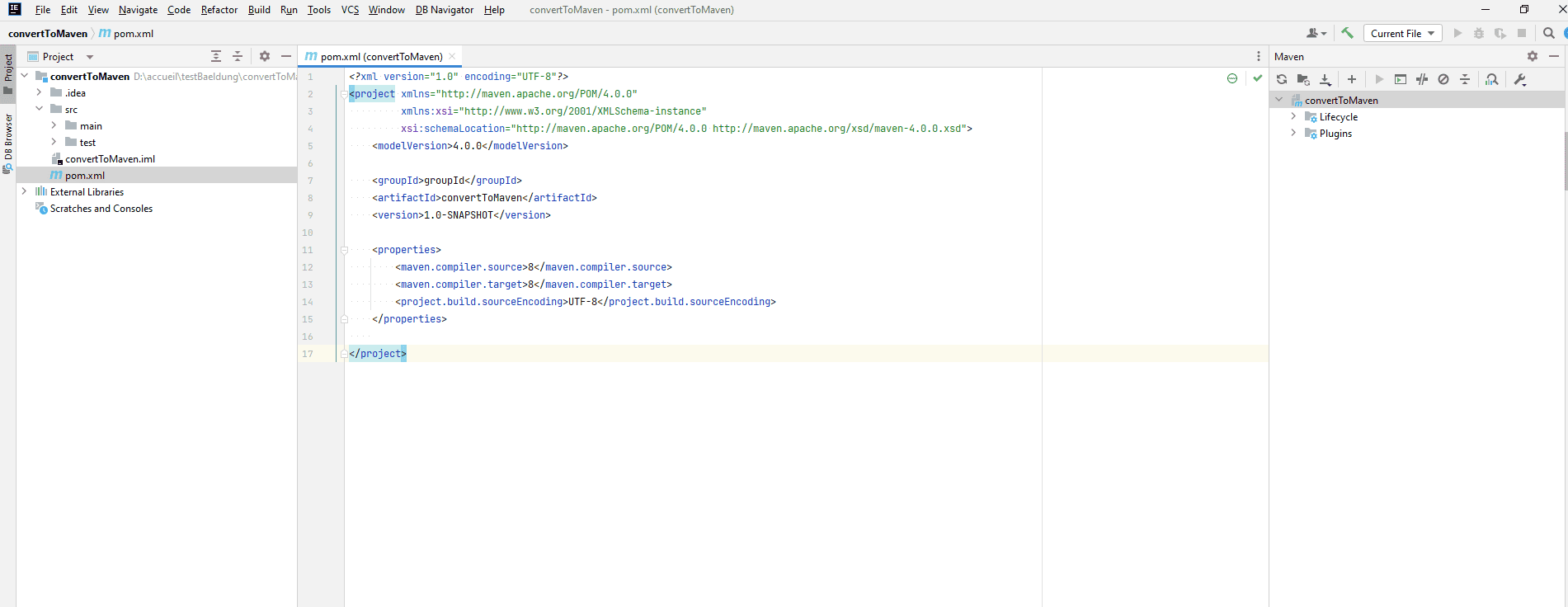This screenshot has width=1568, height=607.
Task: Open the Refactor menu
Action: point(219,10)
